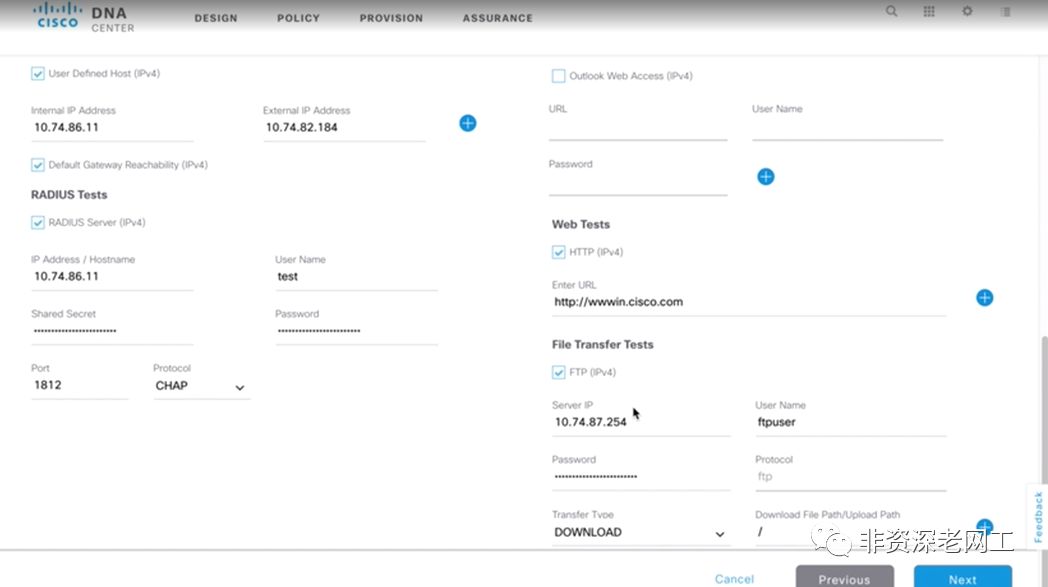1048x587 pixels.
Task: Add another User Defined Host with plus icon
Action: 468,123
